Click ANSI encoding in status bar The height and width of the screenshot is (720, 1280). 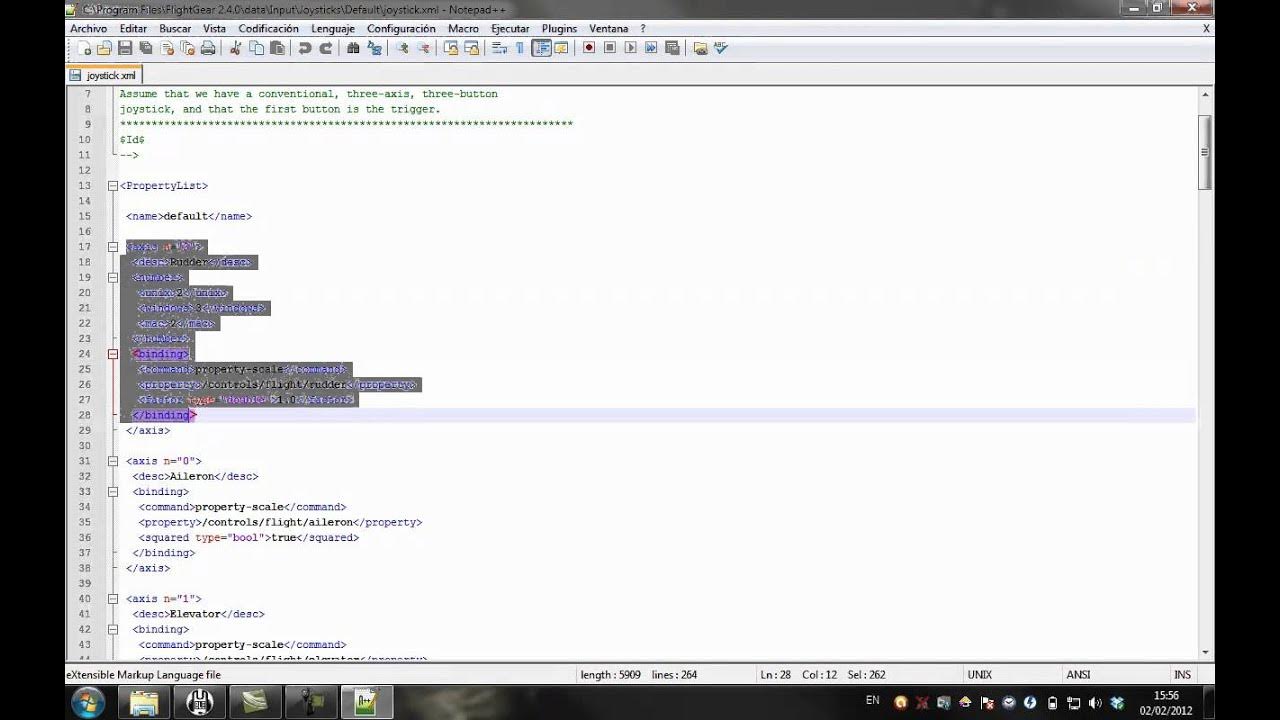click(1078, 675)
